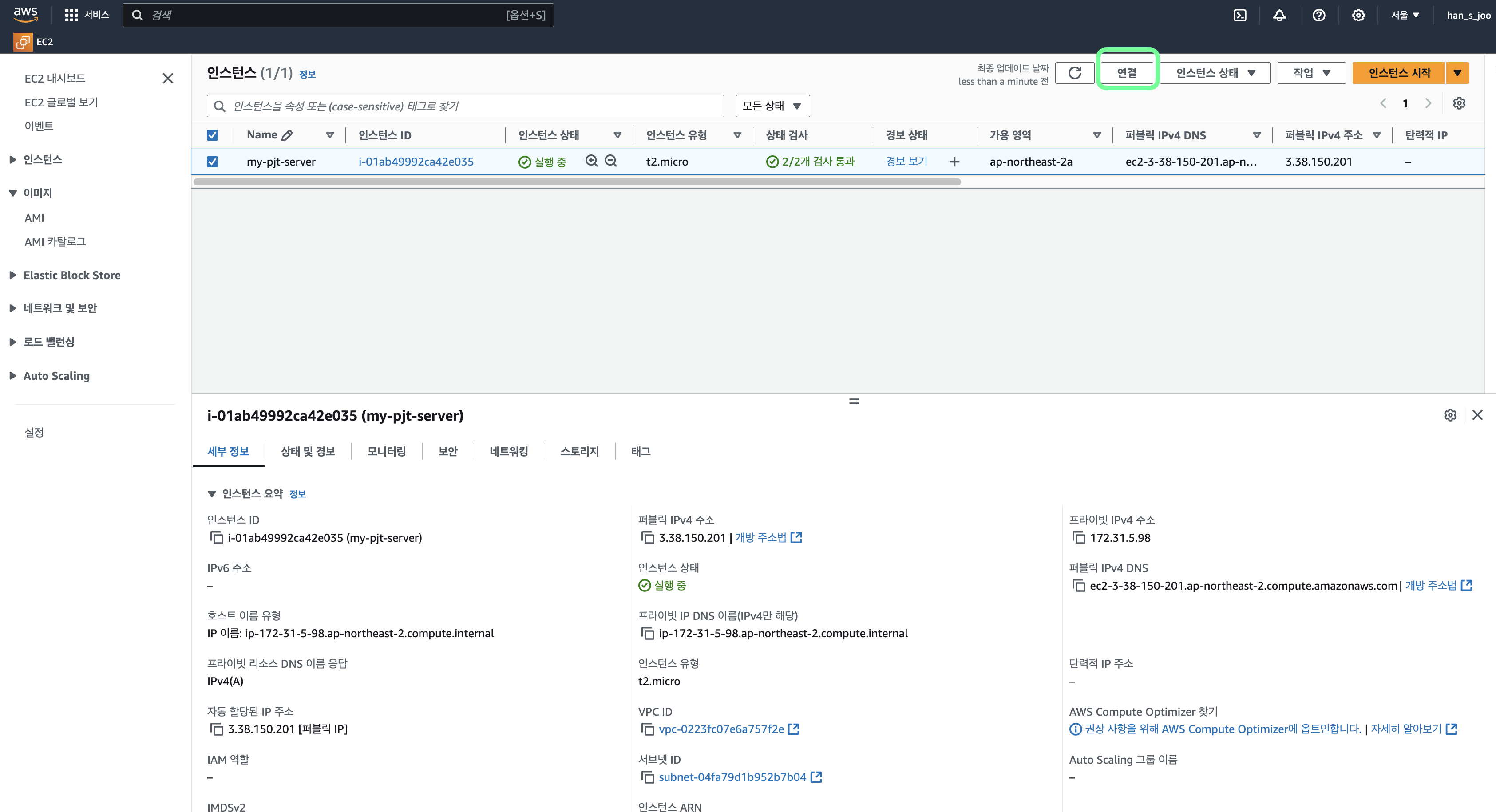Switch to 태그 tab
Viewport: 1496px width, 812px height.
(641, 451)
